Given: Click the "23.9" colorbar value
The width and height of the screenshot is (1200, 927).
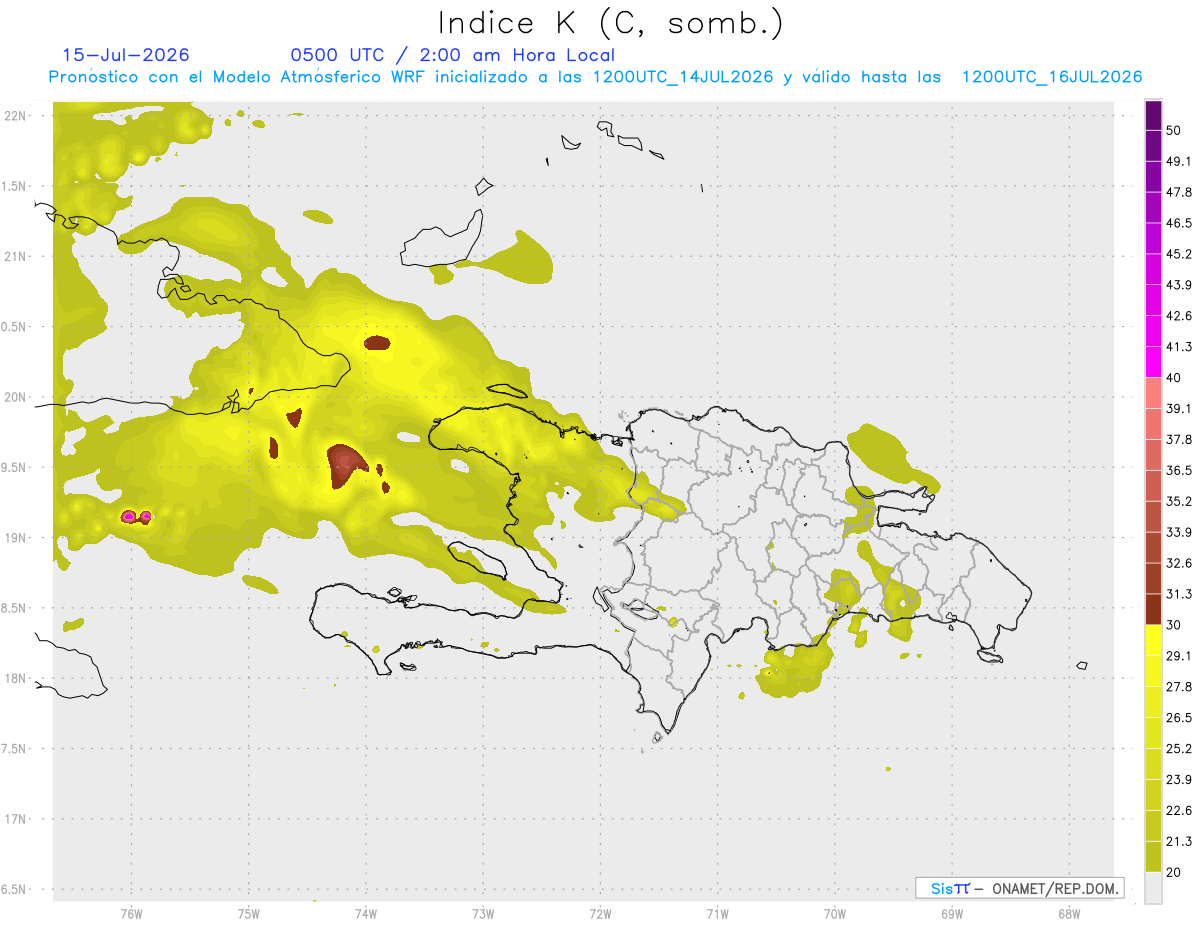Looking at the screenshot, I should pos(1179,780).
